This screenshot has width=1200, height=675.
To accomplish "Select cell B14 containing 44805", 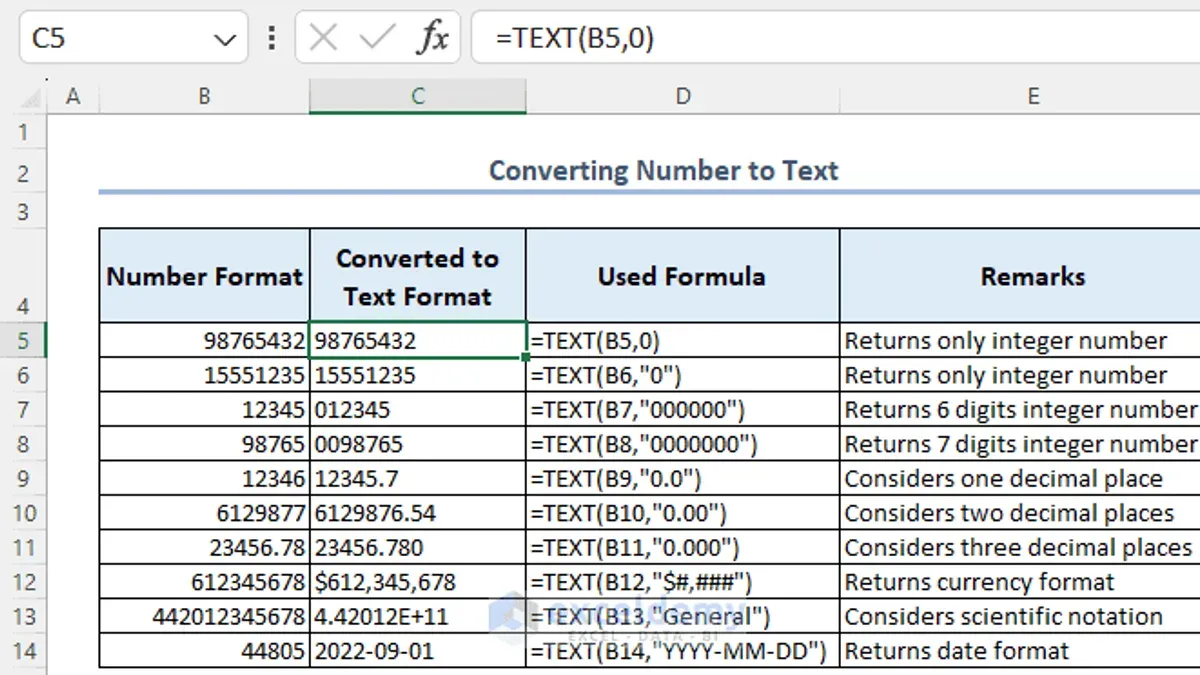I will (204, 651).
